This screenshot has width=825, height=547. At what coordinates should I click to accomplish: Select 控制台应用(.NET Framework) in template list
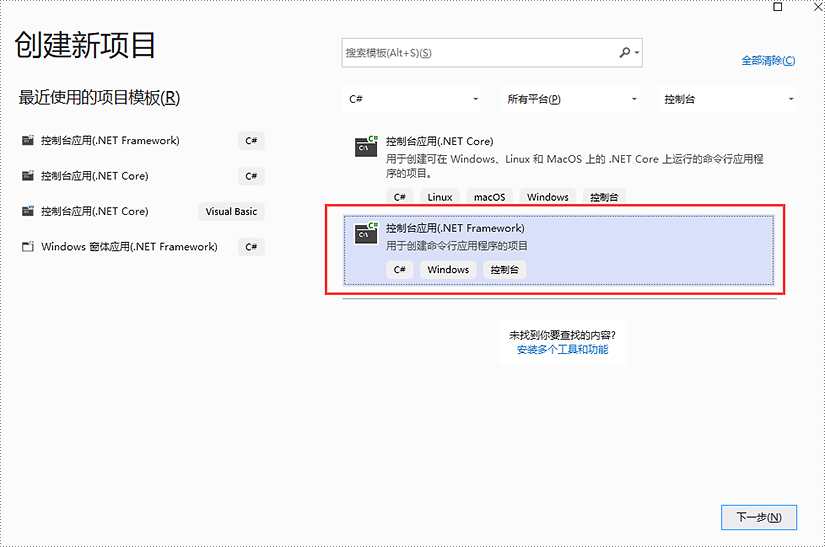tap(559, 250)
